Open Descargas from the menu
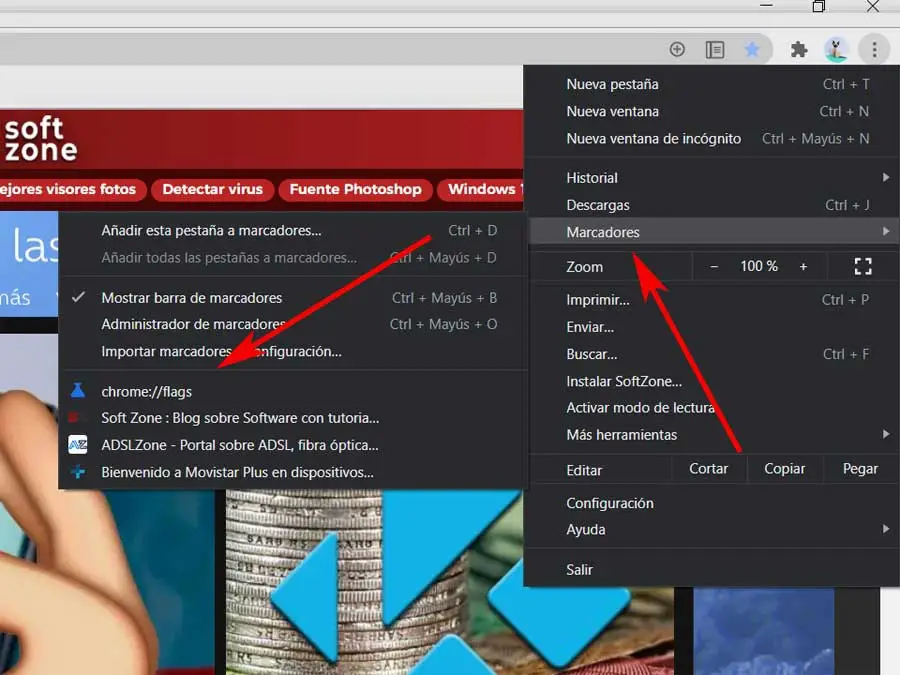900x675 pixels. (712, 205)
